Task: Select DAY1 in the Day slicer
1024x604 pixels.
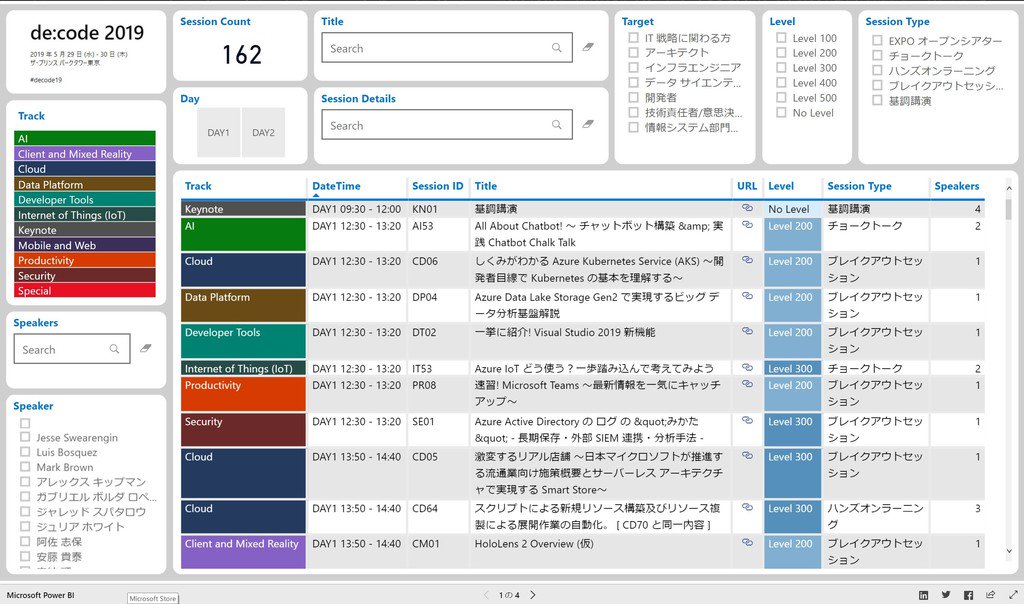Action: [218, 131]
